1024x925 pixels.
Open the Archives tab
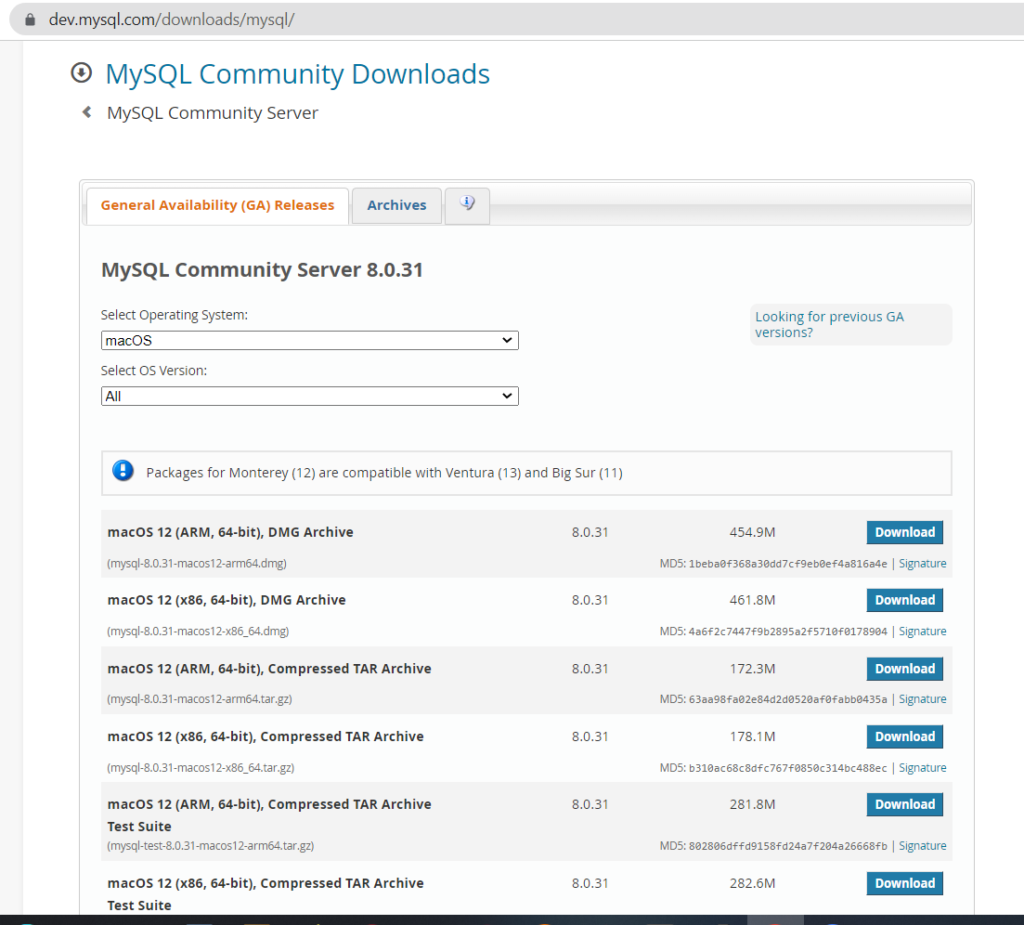click(x=396, y=206)
